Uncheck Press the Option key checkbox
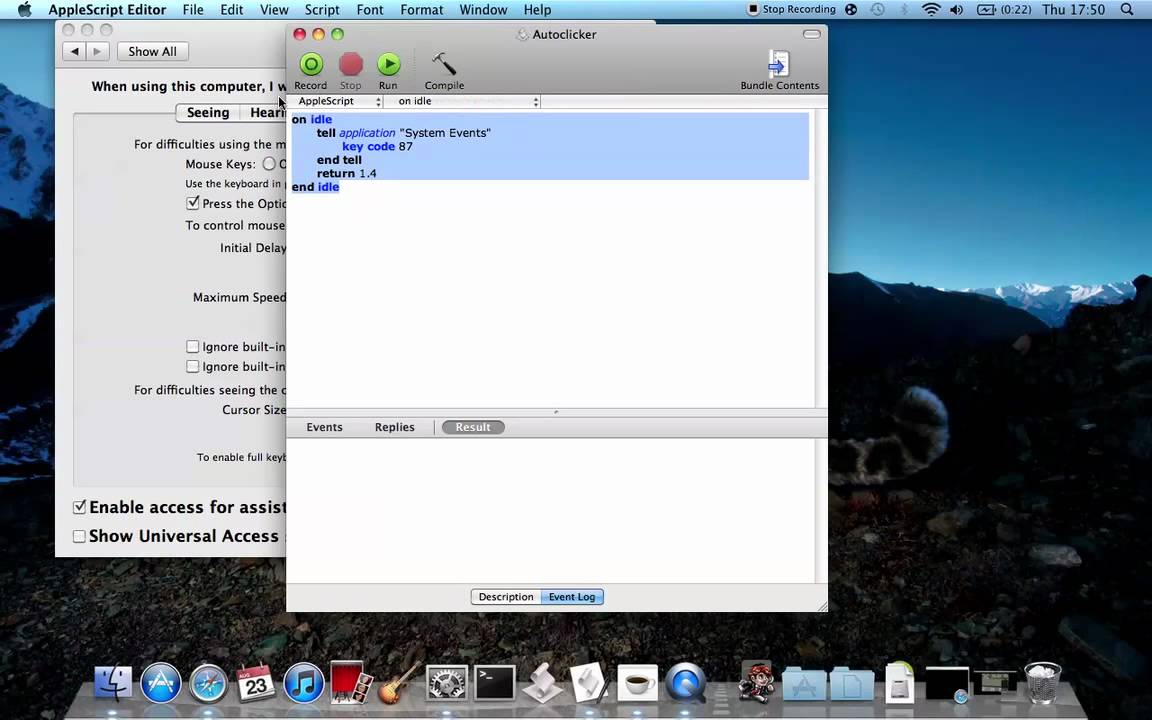The width and height of the screenshot is (1152, 720). [192, 203]
